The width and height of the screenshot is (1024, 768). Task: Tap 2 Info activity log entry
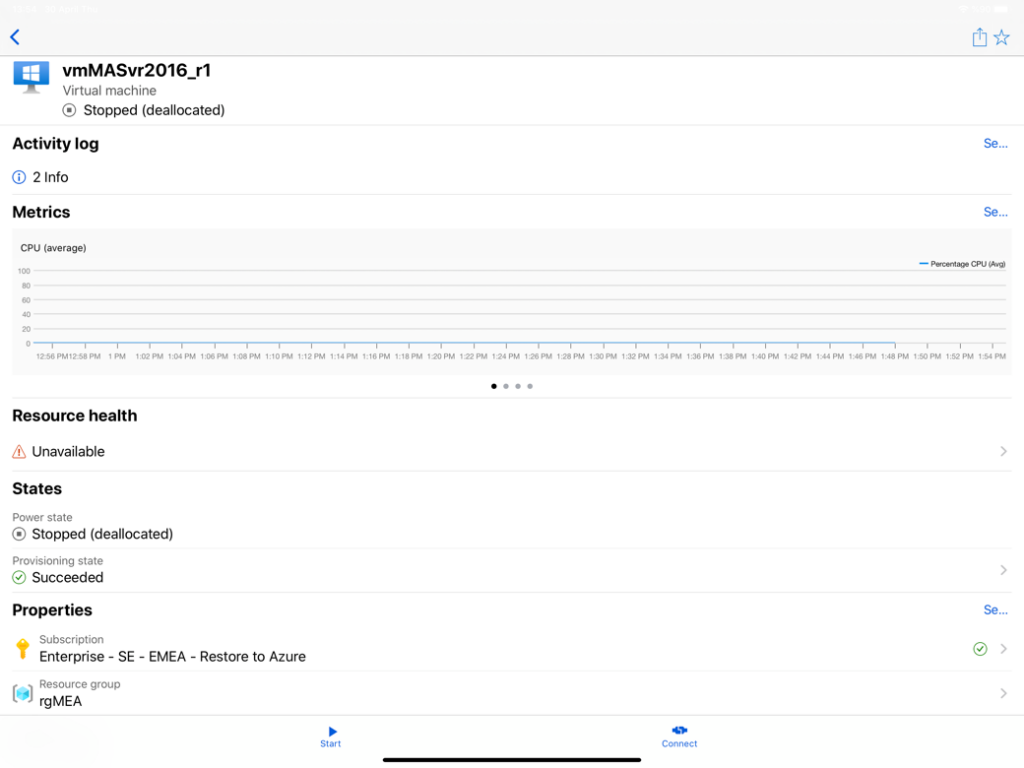[x=50, y=177]
